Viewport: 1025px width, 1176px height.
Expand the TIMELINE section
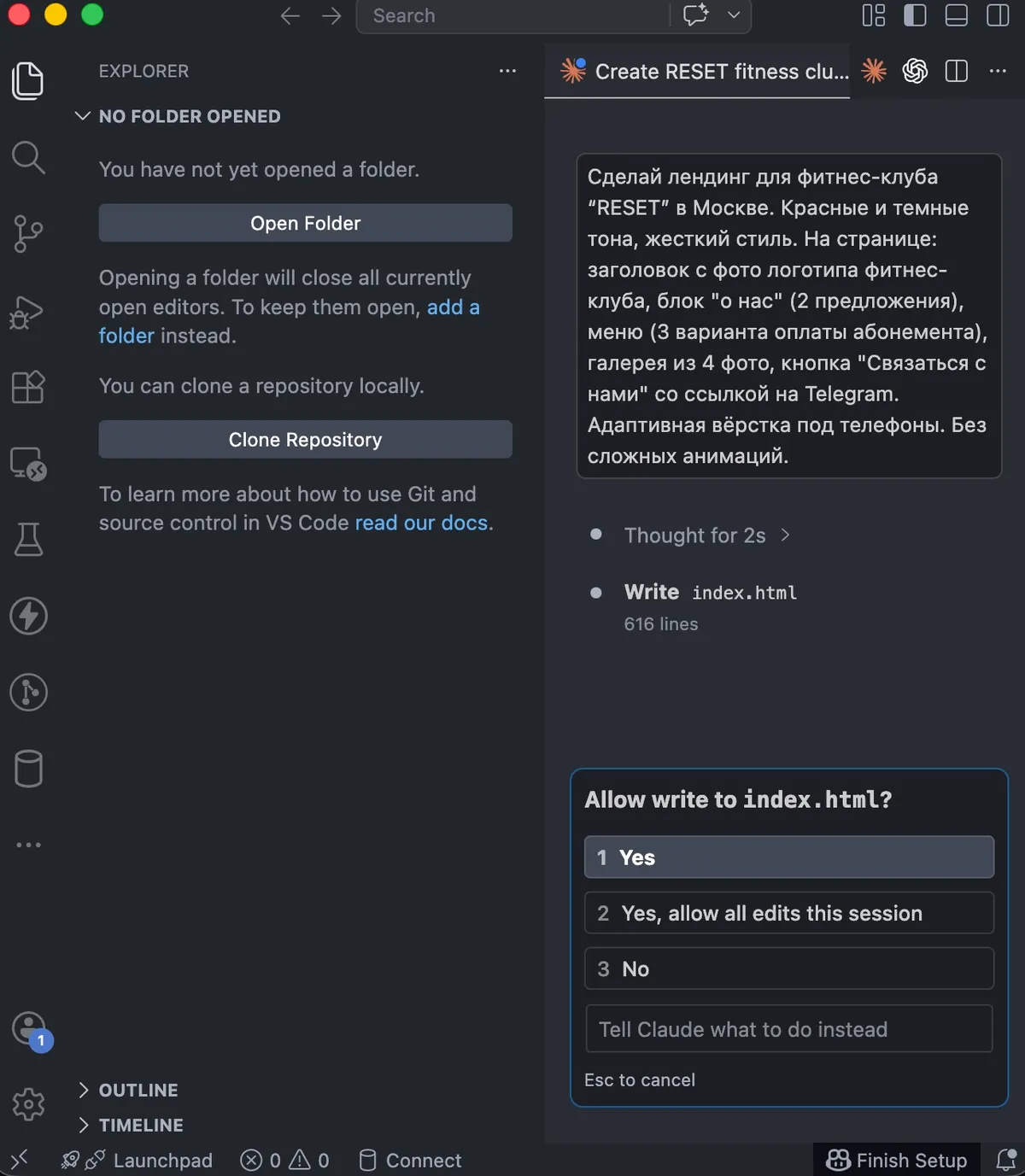(x=131, y=1125)
